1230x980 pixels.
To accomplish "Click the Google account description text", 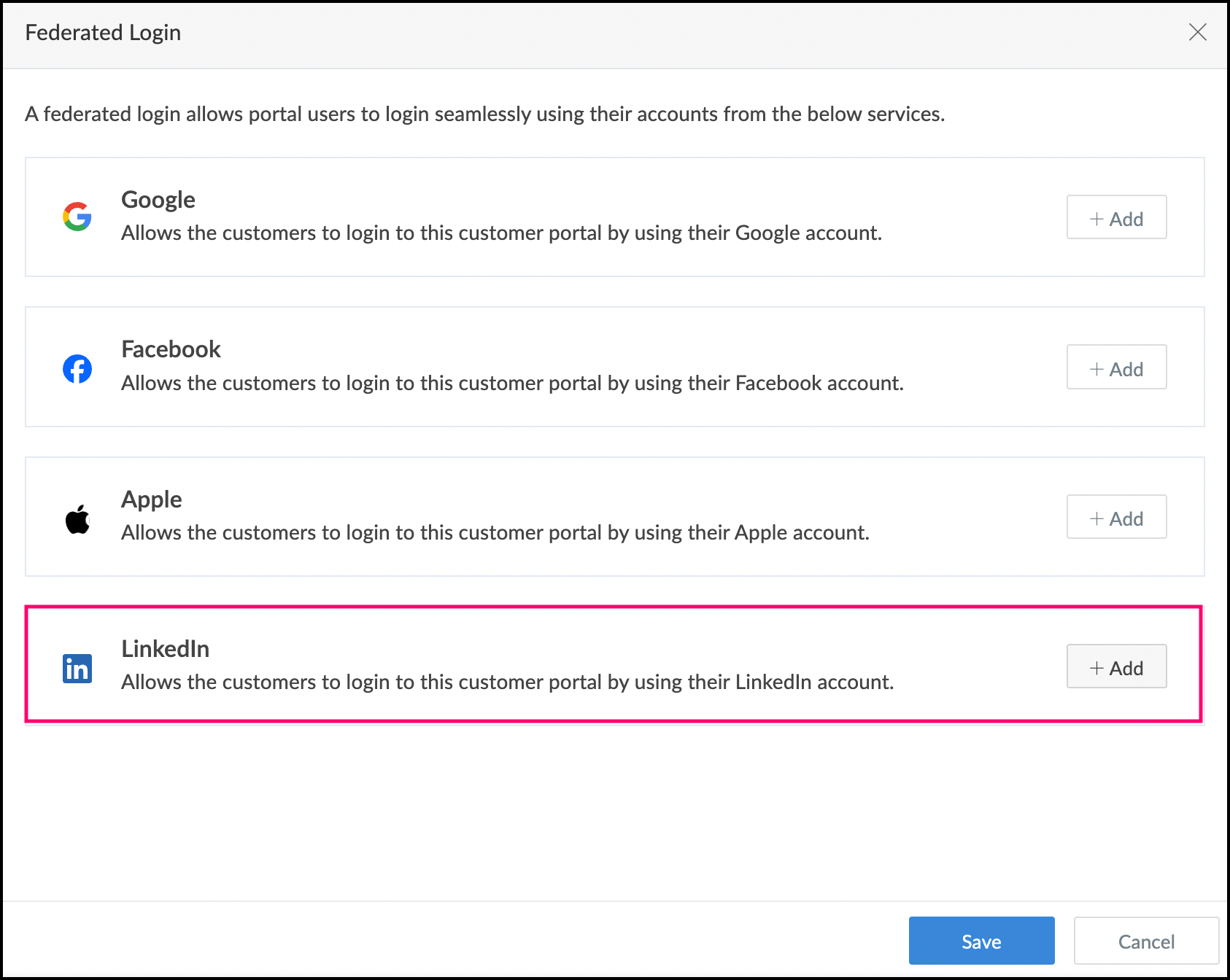I will (501, 233).
